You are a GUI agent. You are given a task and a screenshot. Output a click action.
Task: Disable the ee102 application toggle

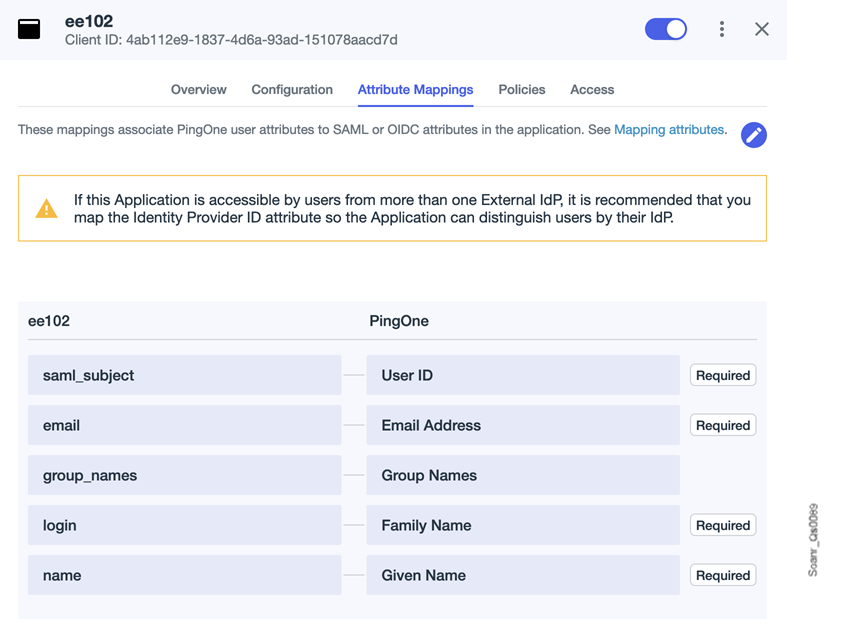point(666,29)
